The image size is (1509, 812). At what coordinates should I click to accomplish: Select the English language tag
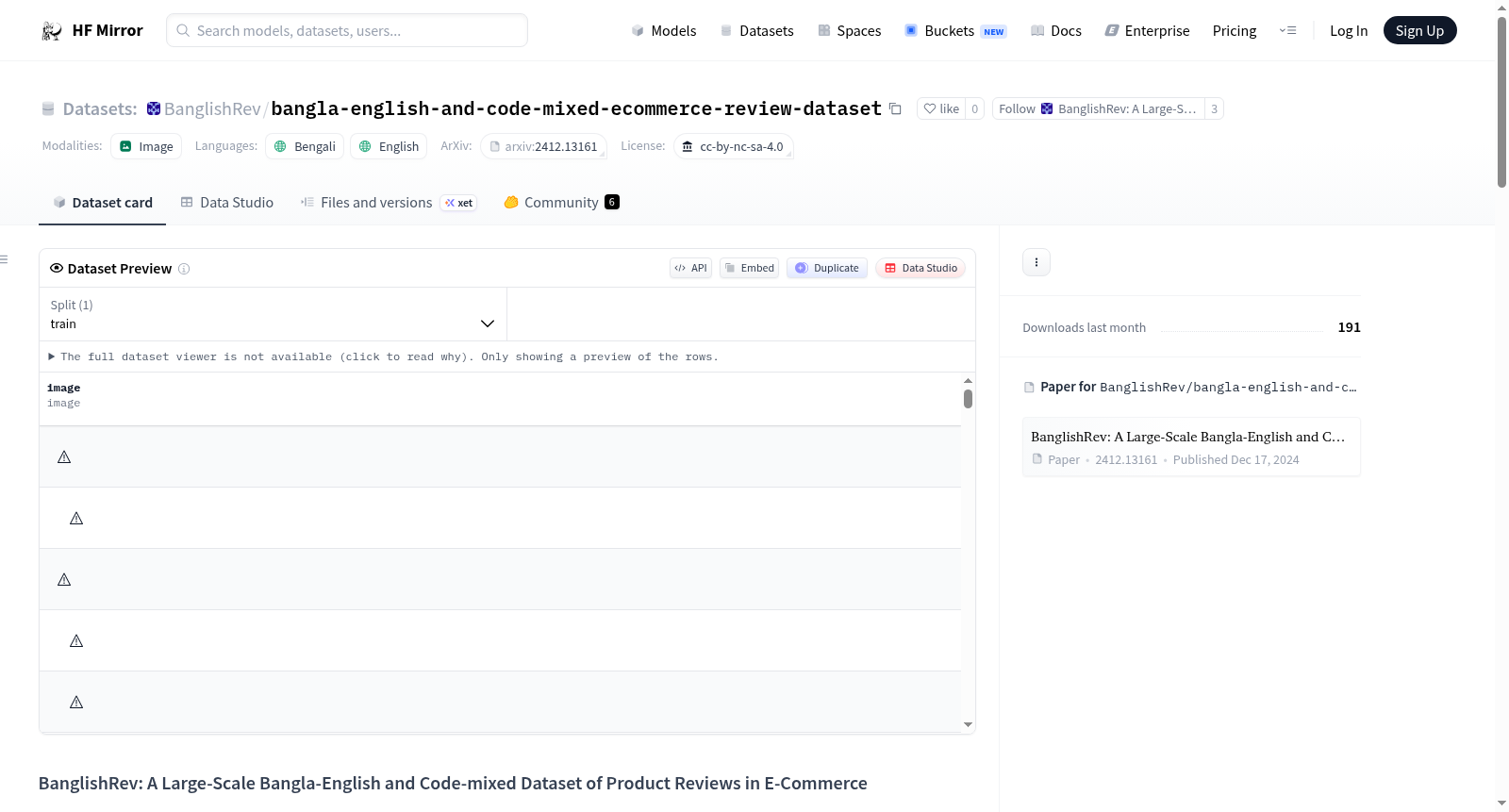(389, 147)
